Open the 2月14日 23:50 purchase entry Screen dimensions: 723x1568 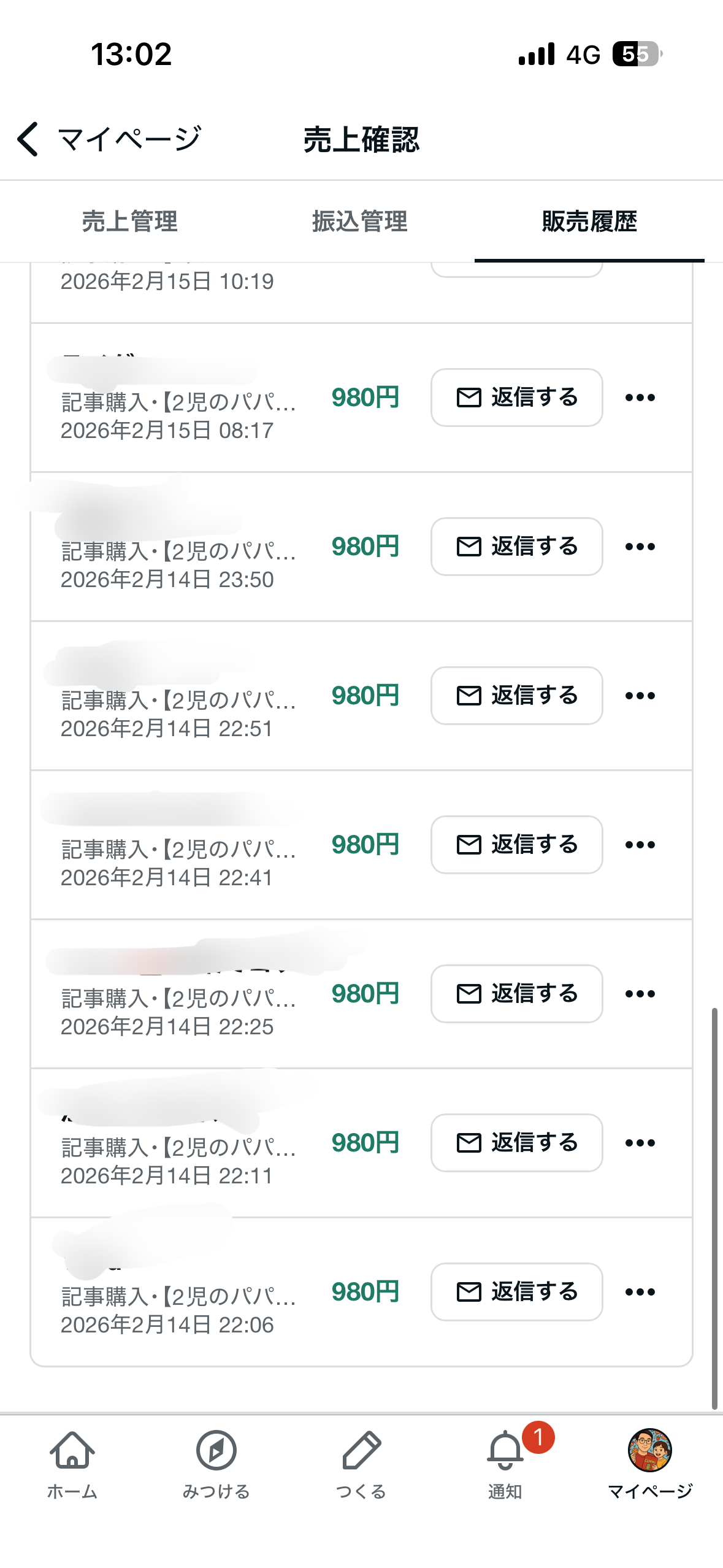178,552
